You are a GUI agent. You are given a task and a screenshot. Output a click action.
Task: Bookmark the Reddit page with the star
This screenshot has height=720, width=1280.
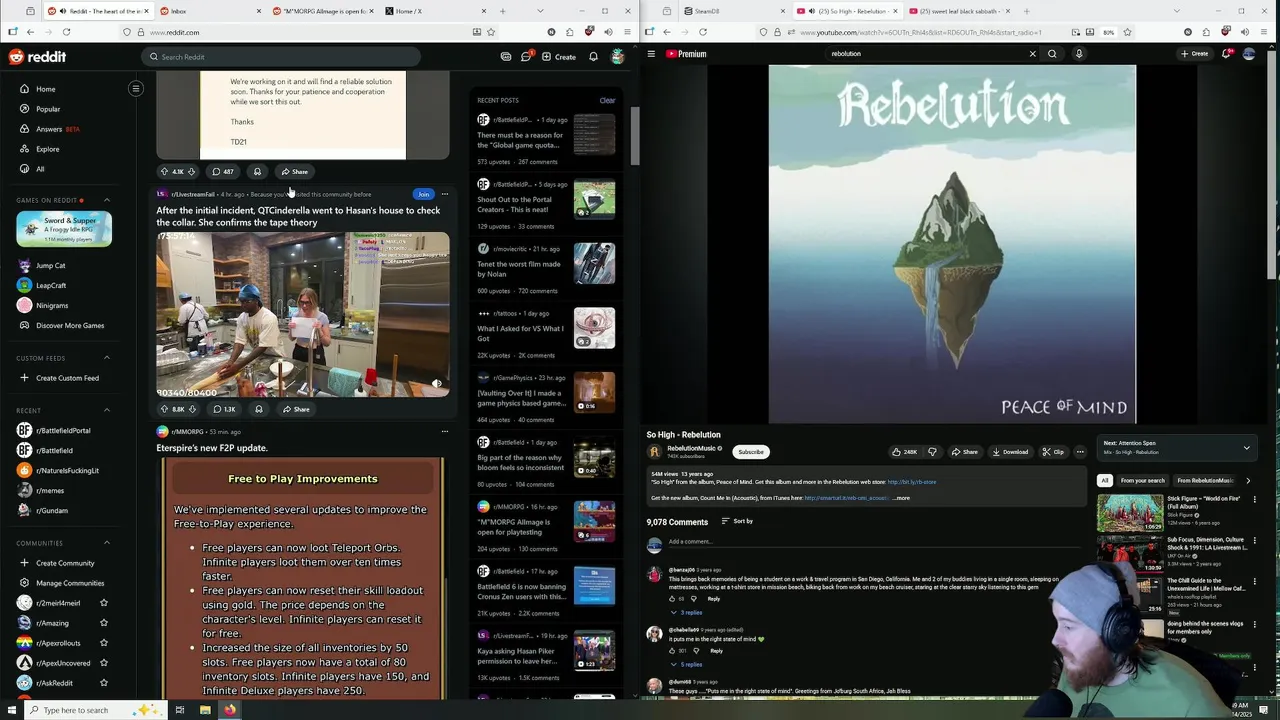pyautogui.click(x=490, y=32)
